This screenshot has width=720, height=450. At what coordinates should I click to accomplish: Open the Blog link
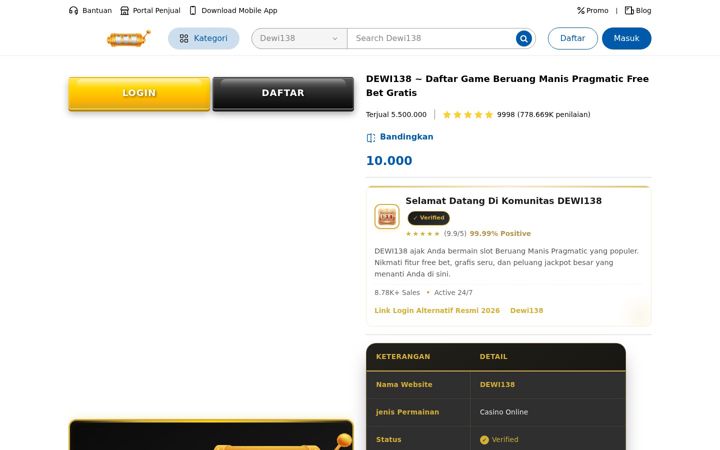pos(638,11)
